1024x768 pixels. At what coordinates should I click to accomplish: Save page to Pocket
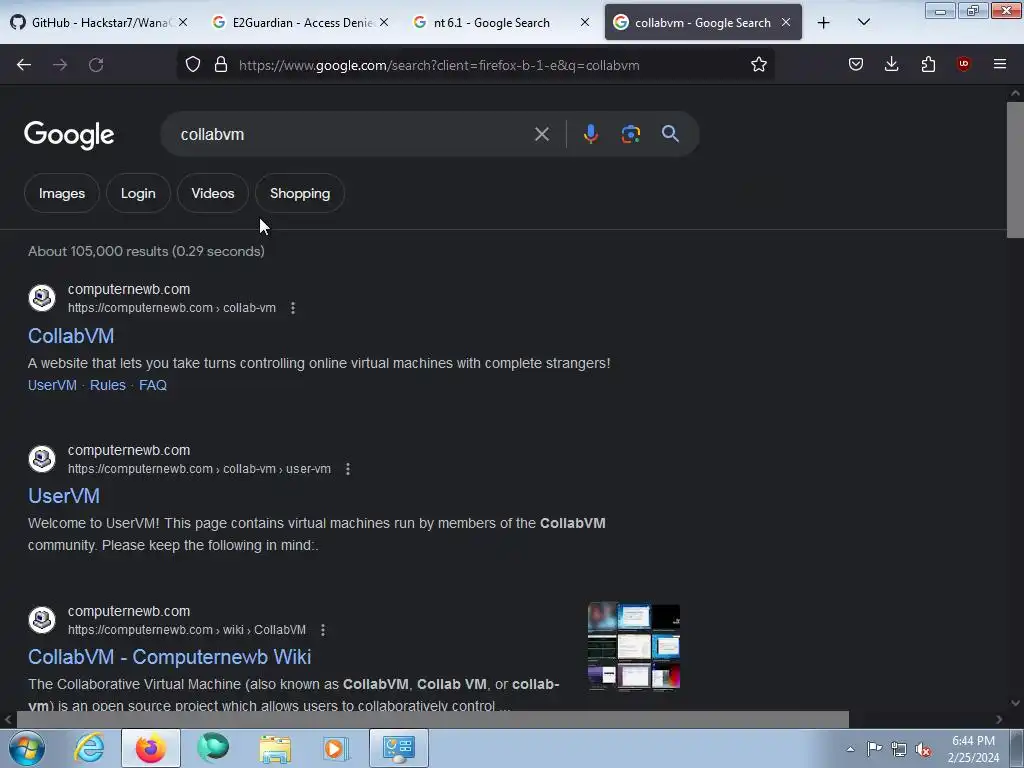(x=856, y=64)
